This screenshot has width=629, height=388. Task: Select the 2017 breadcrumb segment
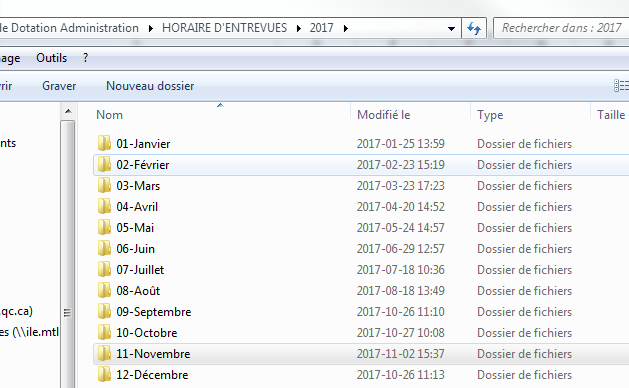[x=321, y=28]
